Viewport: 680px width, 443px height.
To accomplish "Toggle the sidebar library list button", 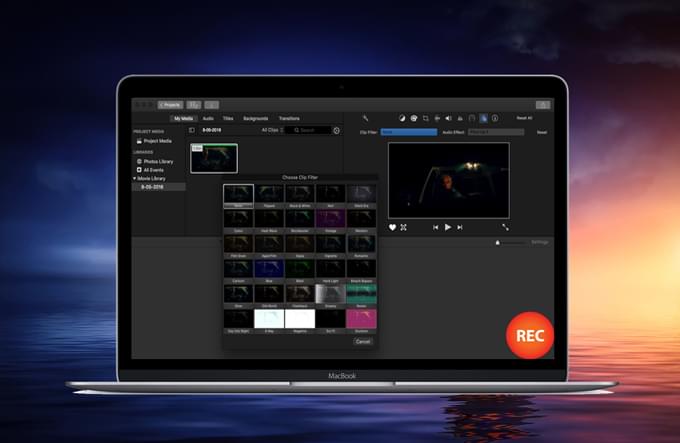I will point(192,130).
